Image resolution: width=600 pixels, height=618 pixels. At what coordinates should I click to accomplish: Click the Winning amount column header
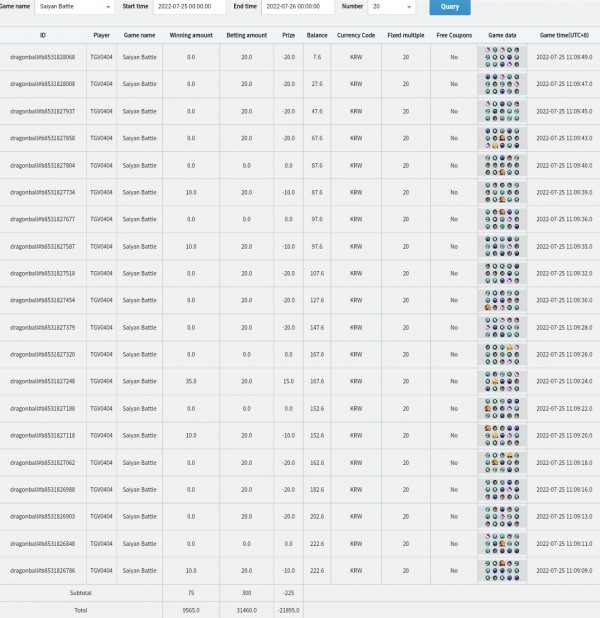coord(190,34)
